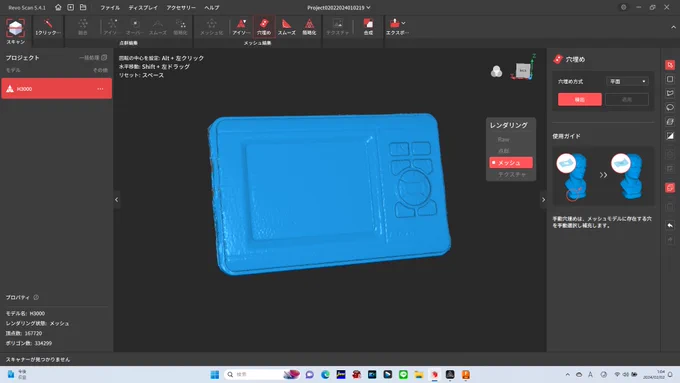Click the point cloud スムーズ icon
The height and width of the screenshot is (383, 680).
click(158, 27)
